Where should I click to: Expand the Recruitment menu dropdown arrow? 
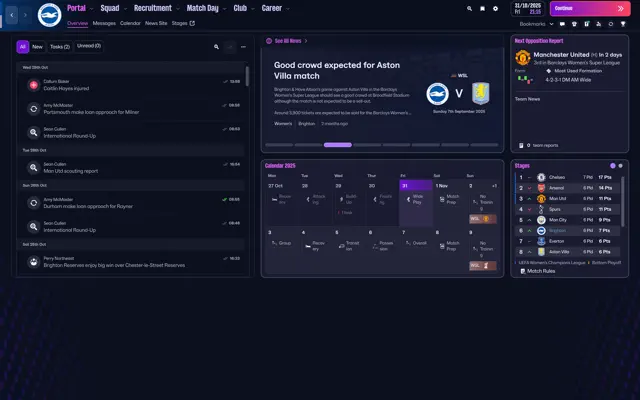tap(178, 9)
